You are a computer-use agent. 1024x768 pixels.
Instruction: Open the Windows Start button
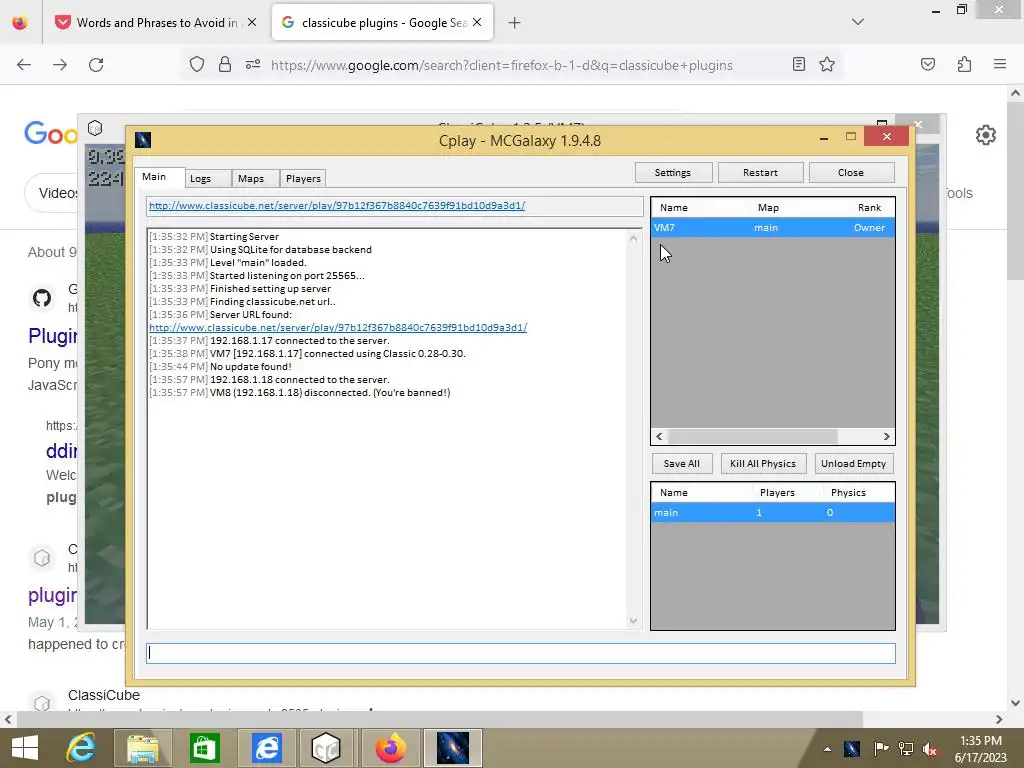pyautogui.click(x=25, y=748)
